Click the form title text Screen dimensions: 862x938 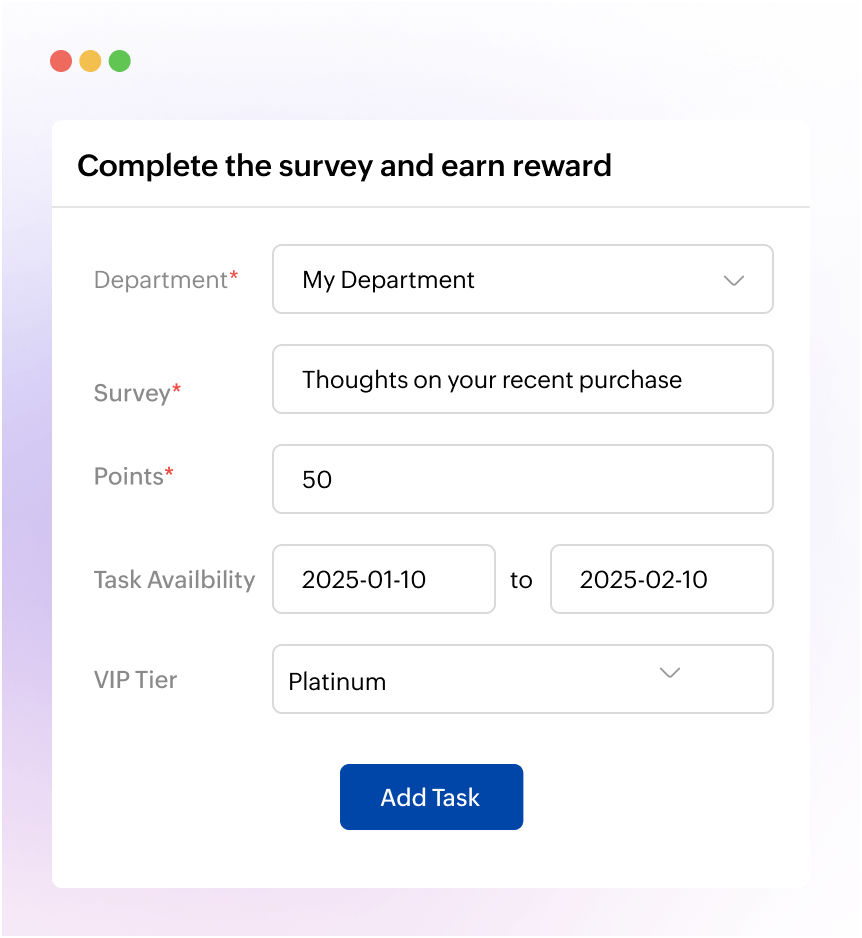coord(345,167)
